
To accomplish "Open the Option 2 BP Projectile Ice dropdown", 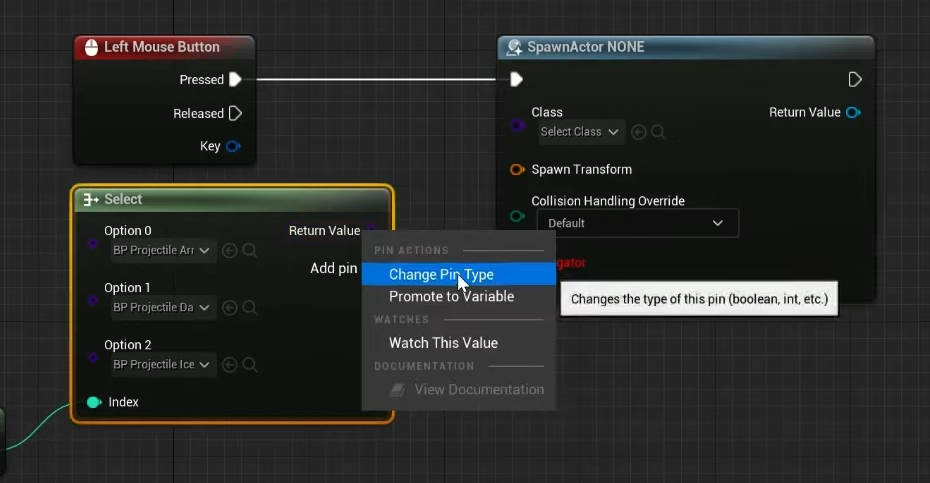I will [x=162, y=365].
